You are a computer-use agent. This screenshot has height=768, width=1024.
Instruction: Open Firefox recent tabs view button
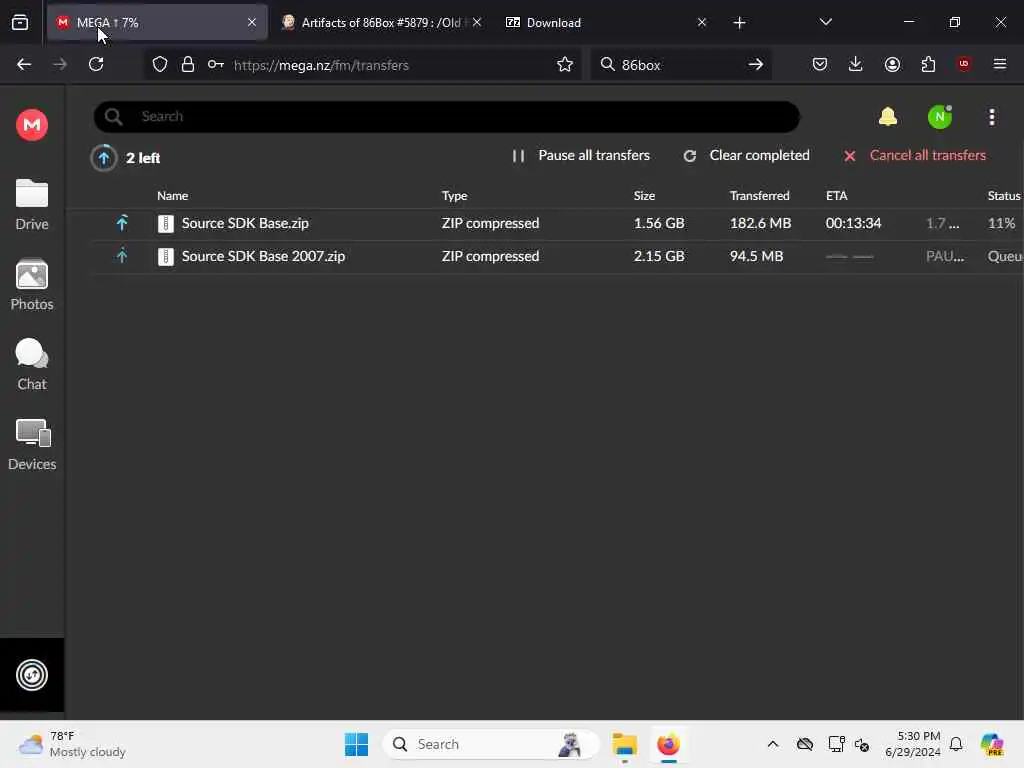pos(20,23)
